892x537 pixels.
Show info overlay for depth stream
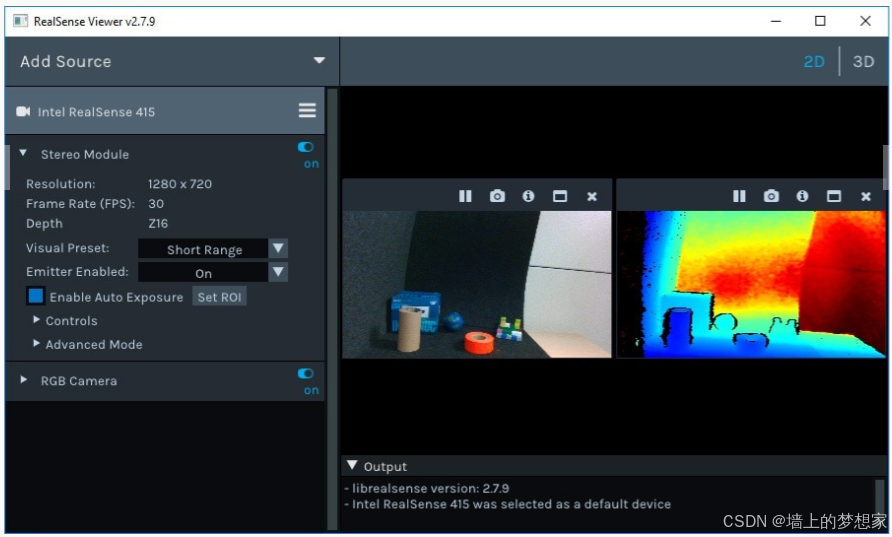pos(802,196)
